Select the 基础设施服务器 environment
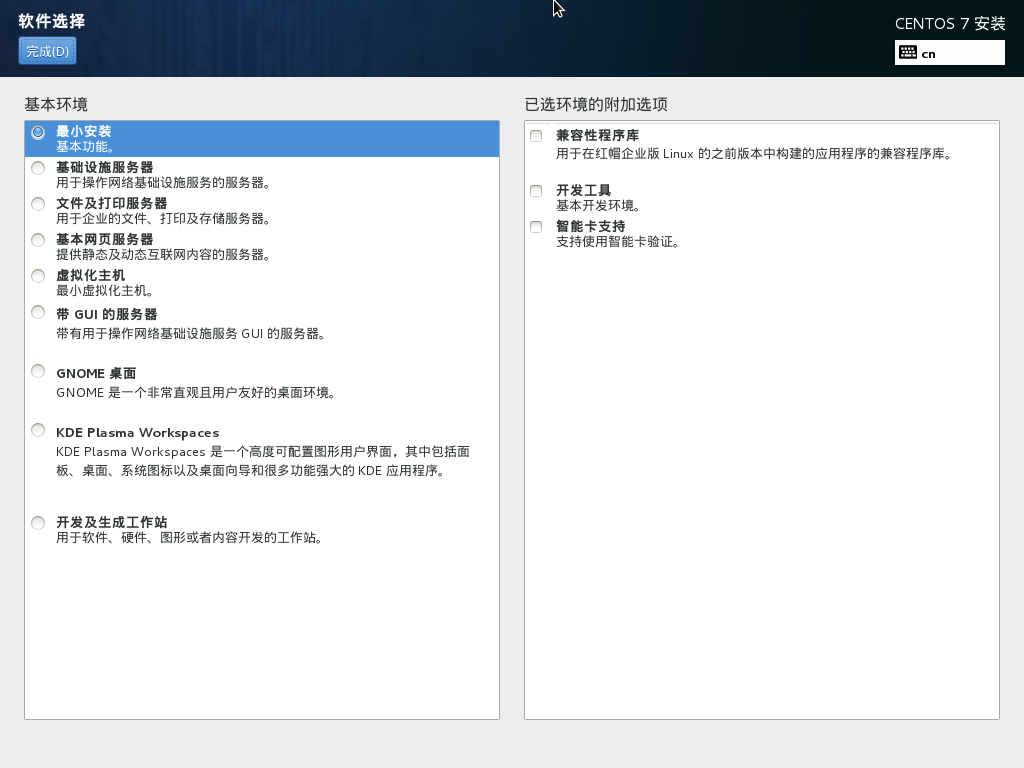This screenshot has width=1024, height=768. click(x=37, y=167)
